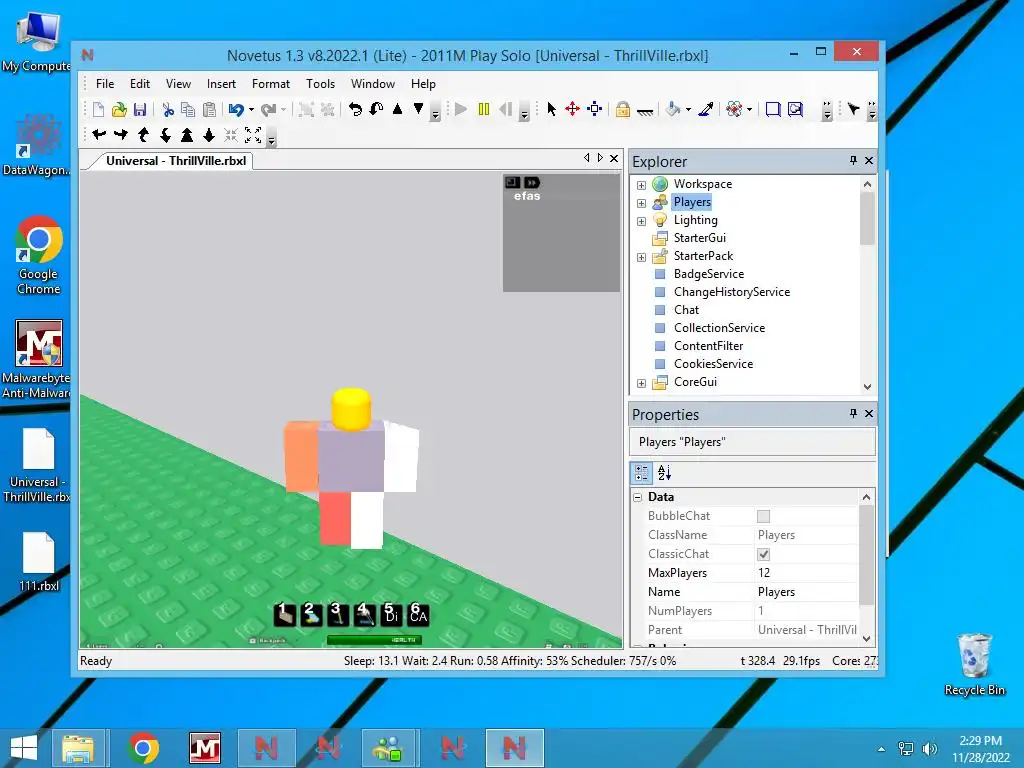1024x768 pixels.
Task: Select the red Move tool
Action: [572, 110]
